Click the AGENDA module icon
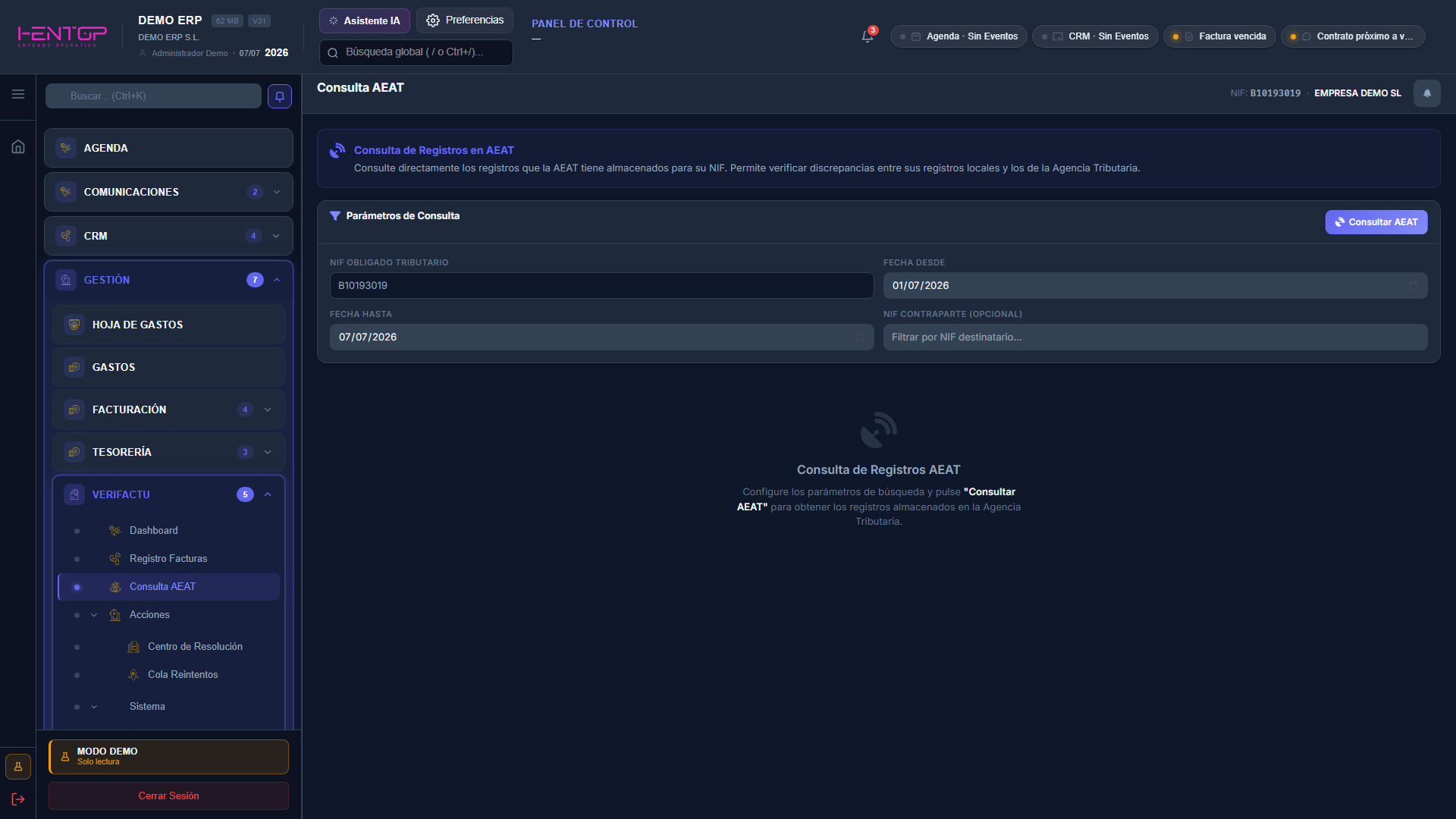Screen dimensions: 1456x819 (x=66, y=148)
